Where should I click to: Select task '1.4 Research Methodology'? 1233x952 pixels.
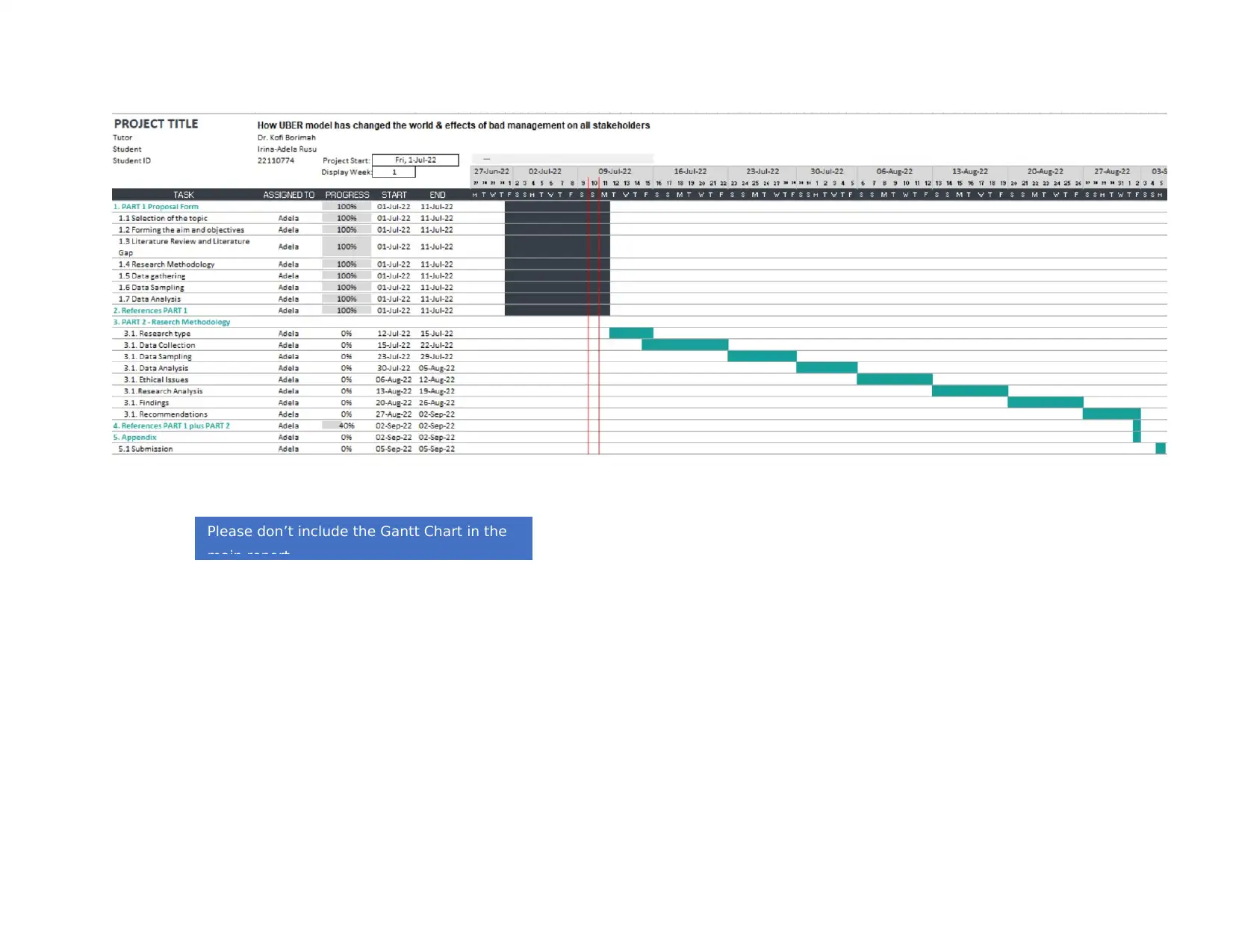(166, 264)
